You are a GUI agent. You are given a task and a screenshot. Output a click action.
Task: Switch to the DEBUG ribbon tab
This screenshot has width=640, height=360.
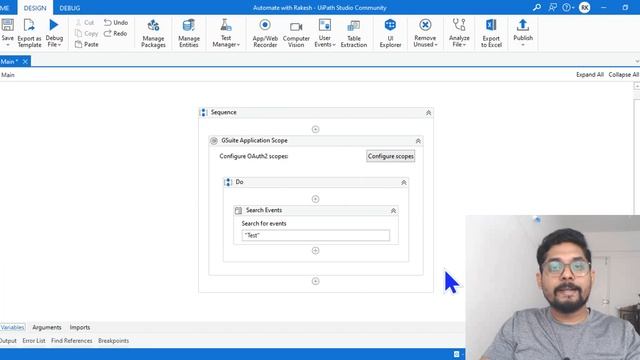click(69, 8)
